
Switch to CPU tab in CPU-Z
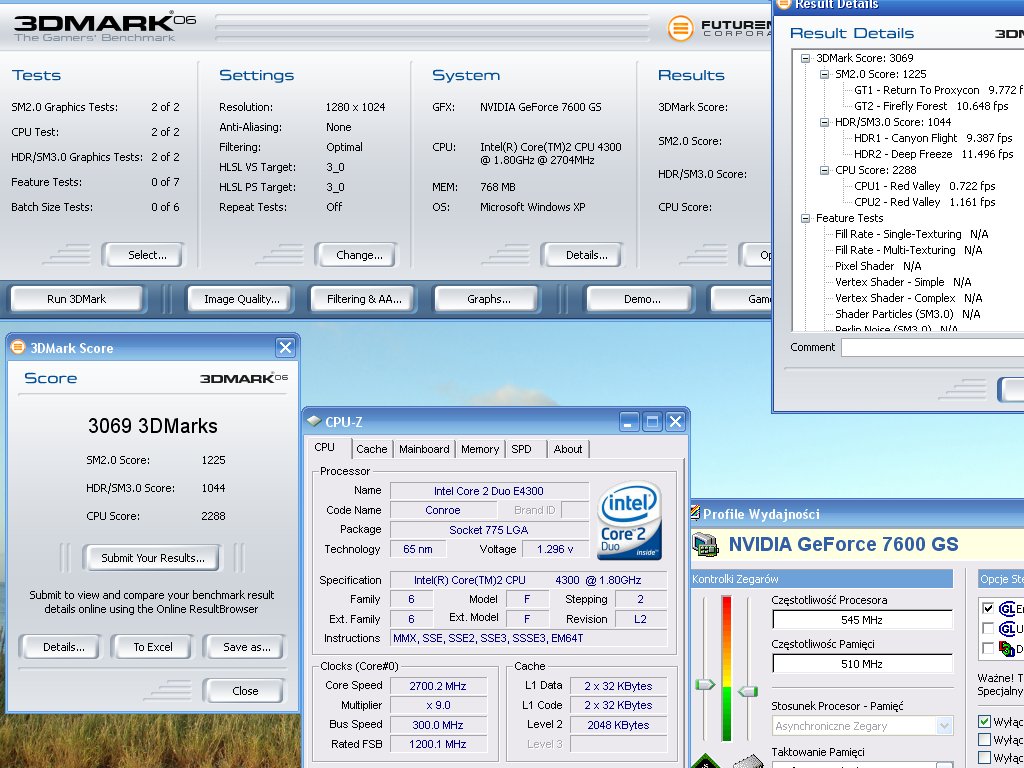[325, 447]
